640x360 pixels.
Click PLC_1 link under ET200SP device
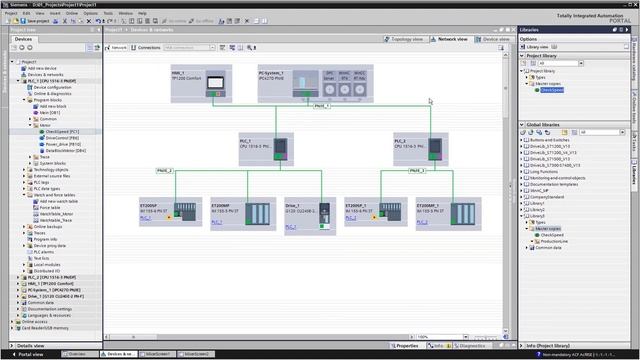[x=145, y=218]
